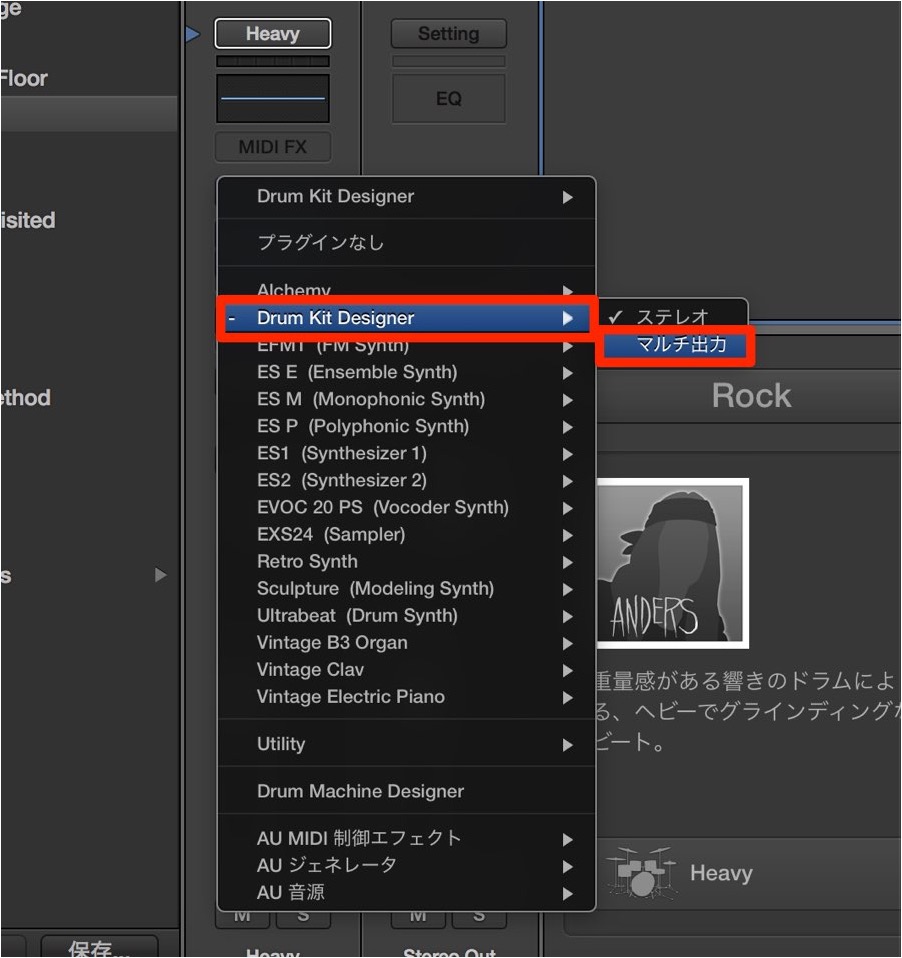902x958 pixels.
Task: Expand submenu arrow next to ES M
Action: pyautogui.click(x=568, y=400)
